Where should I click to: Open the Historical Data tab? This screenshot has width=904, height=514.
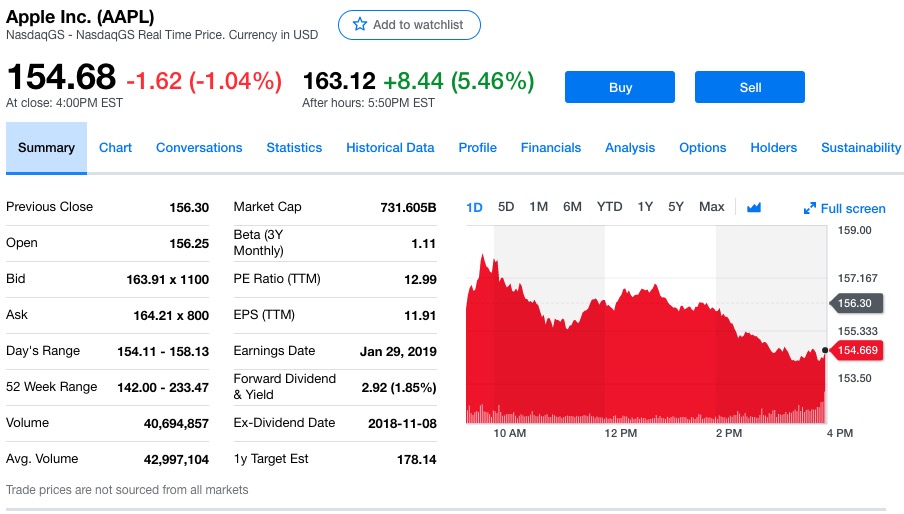coord(390,148)
